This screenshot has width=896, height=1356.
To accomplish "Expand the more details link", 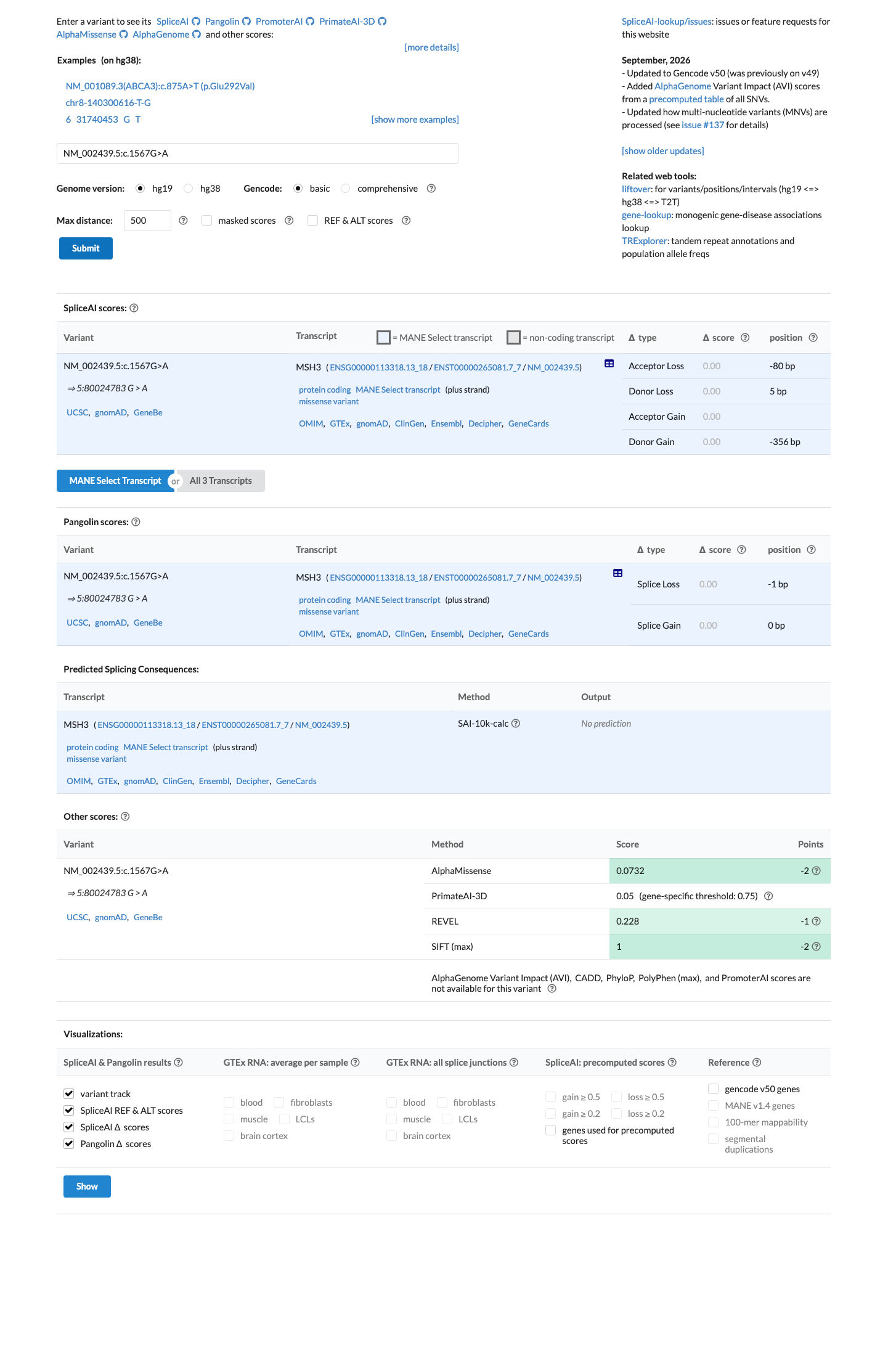I will pyautogui.click(x=431, y=47).
